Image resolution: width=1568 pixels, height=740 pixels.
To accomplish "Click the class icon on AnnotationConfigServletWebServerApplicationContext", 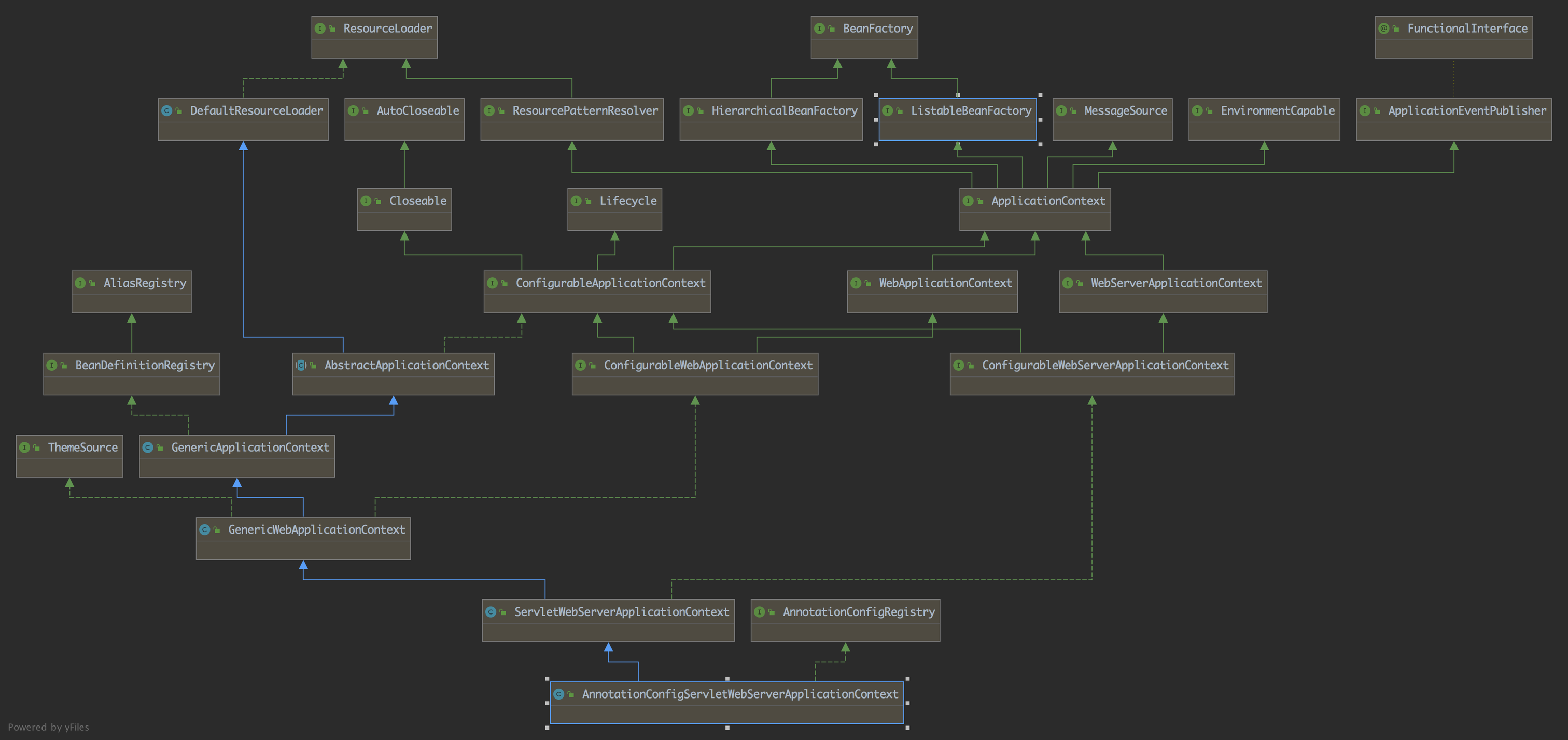I will [558, 694].
